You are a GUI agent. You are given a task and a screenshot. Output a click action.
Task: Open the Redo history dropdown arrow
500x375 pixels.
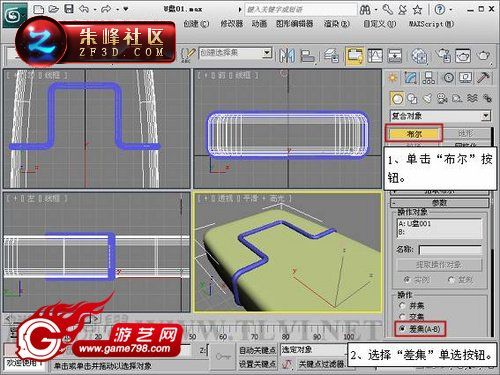[x=117, y=9]
